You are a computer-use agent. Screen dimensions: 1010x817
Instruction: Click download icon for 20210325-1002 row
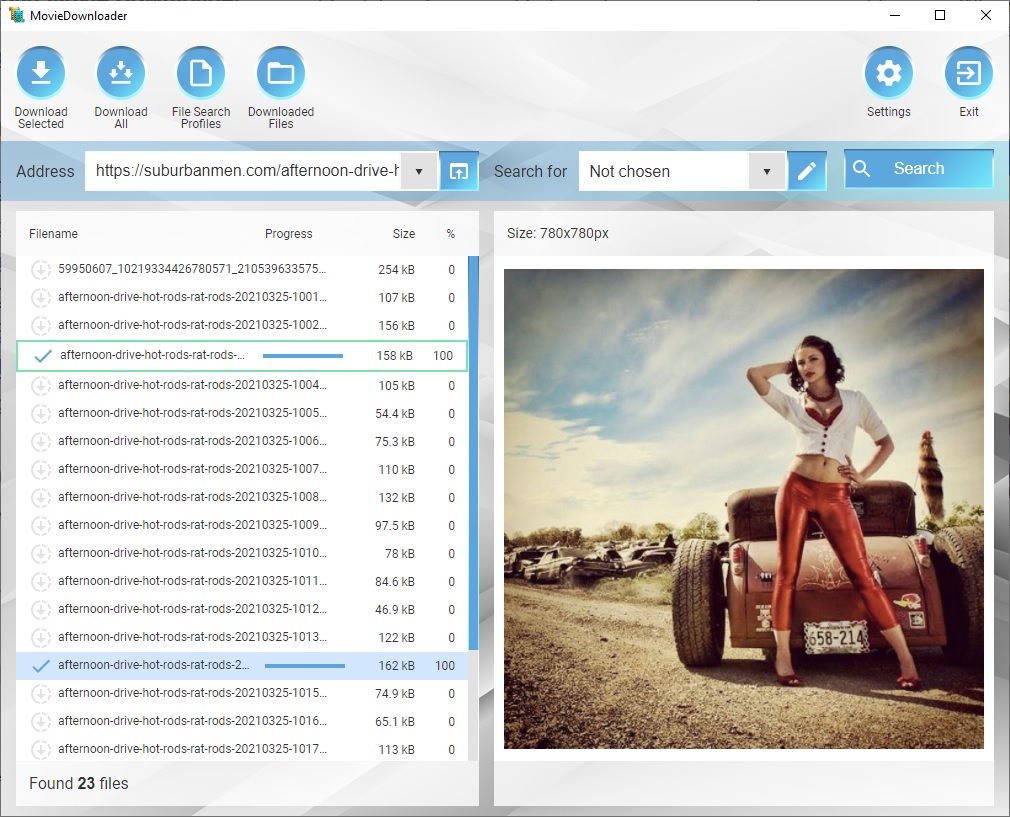point(41,326)
